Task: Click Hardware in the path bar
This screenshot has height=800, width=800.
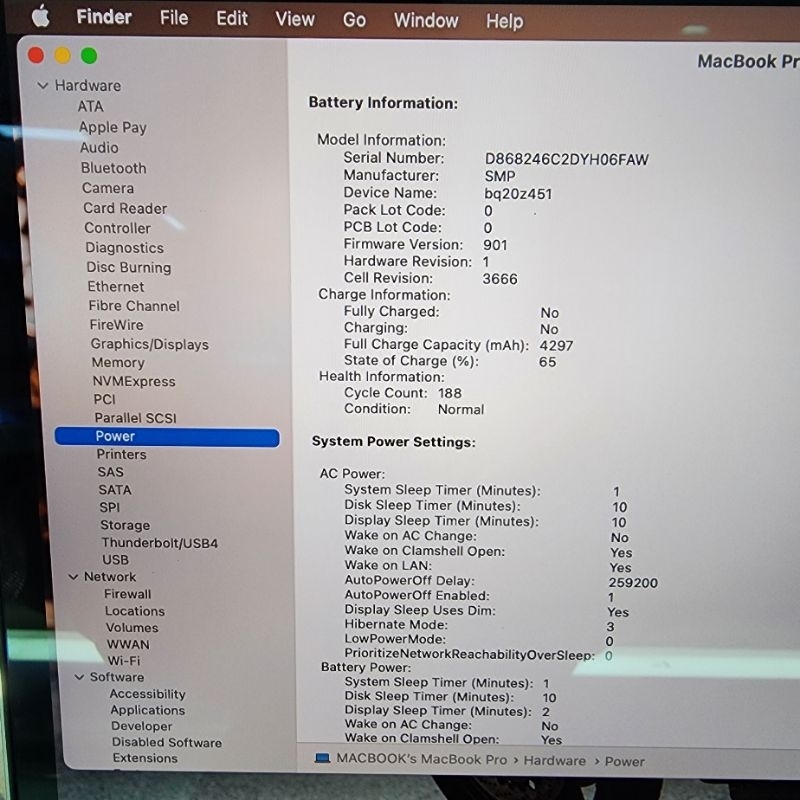Action: point(555,761)
